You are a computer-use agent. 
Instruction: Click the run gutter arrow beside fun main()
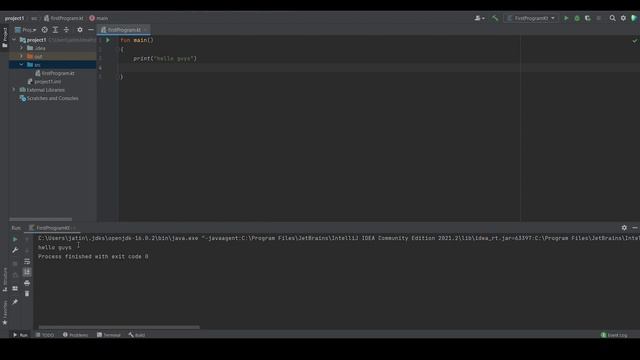(x=108, y=40)
